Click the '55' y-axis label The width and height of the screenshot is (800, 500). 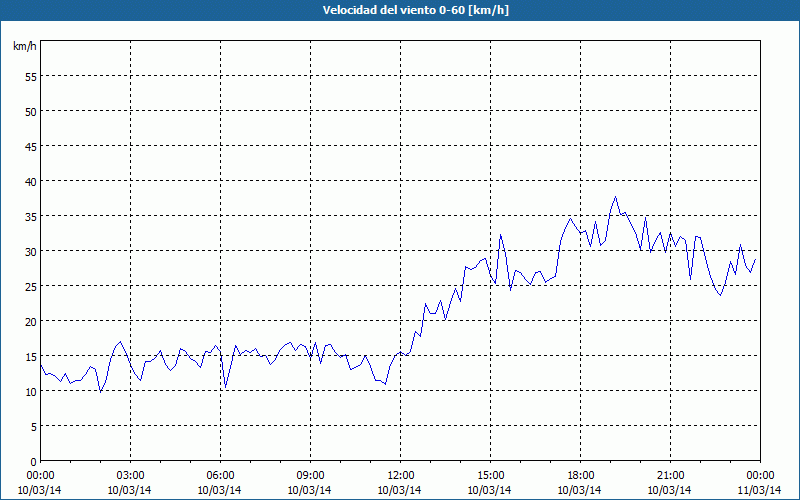pyautogui.click(x=31, y=76)
